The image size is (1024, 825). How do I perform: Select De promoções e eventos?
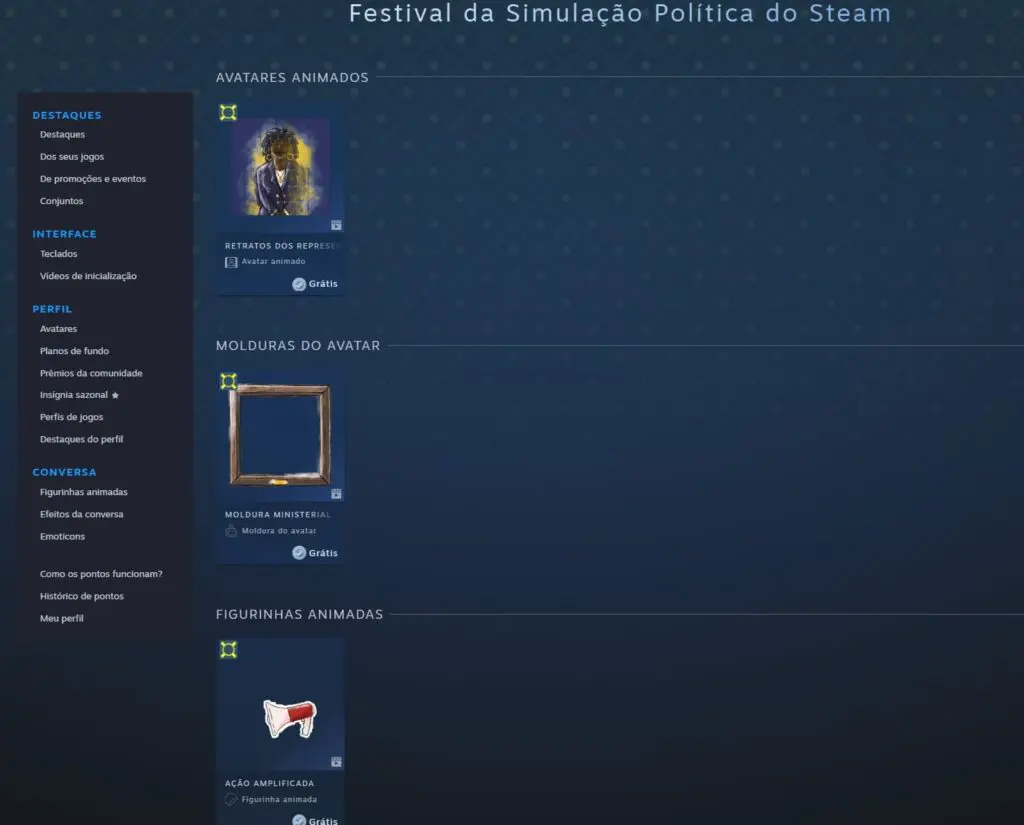(93, 179)
